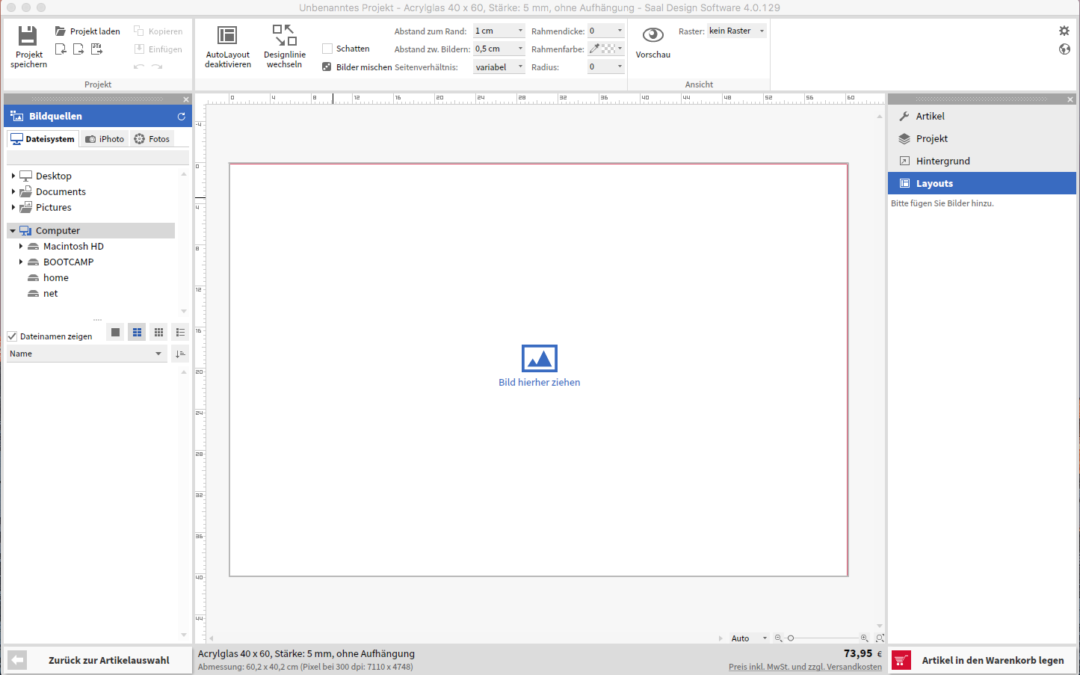Click the vertical canvas scrollbar down arrow
1080x675 pixels.
(880, 626)
